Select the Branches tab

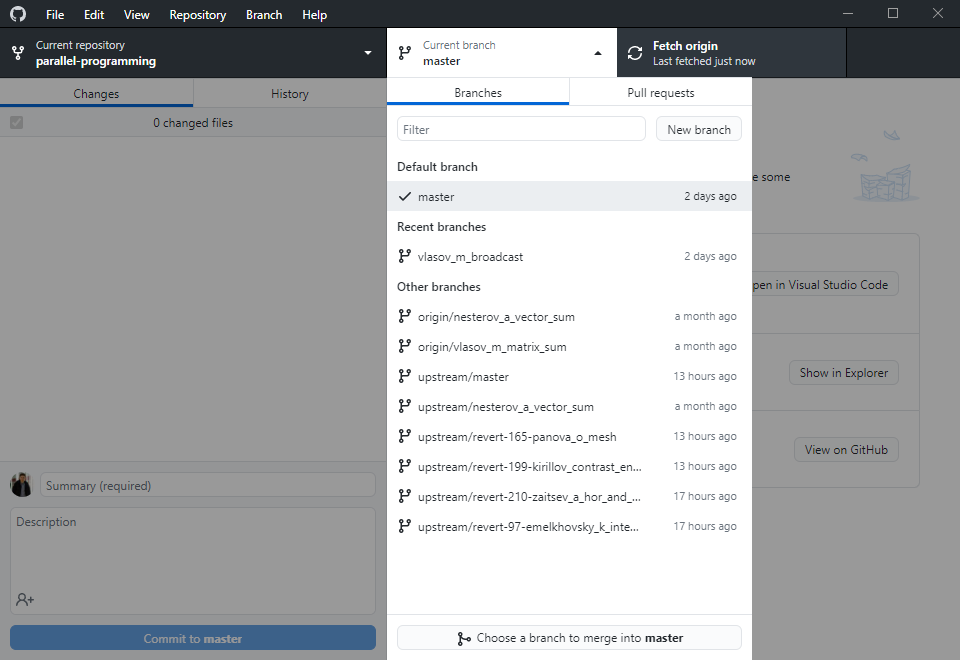[478, 92]
